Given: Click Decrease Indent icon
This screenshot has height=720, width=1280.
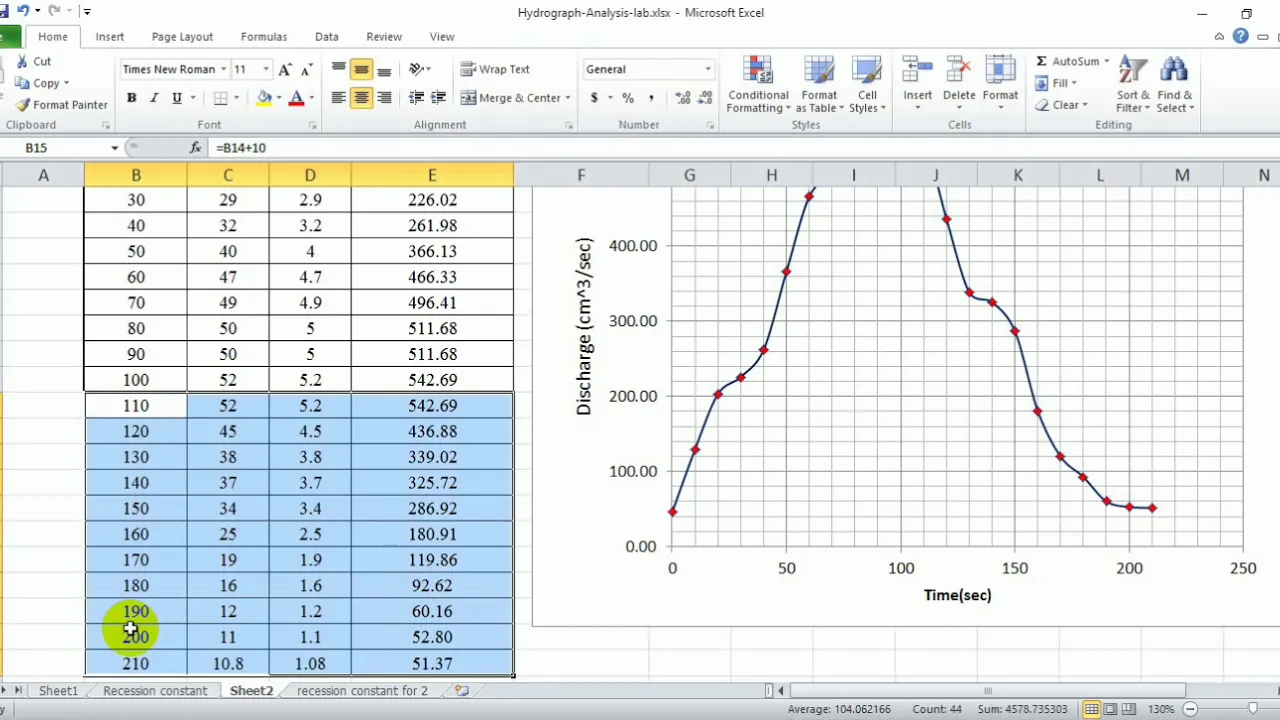Looking at the screenshot, I should (416, 98).
